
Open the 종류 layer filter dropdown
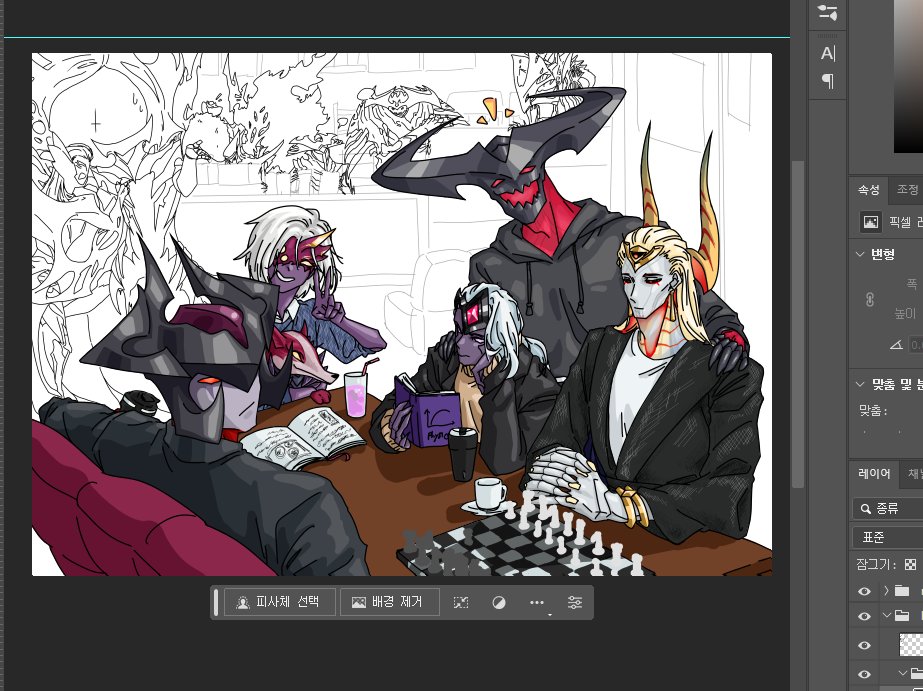[888, 509]
